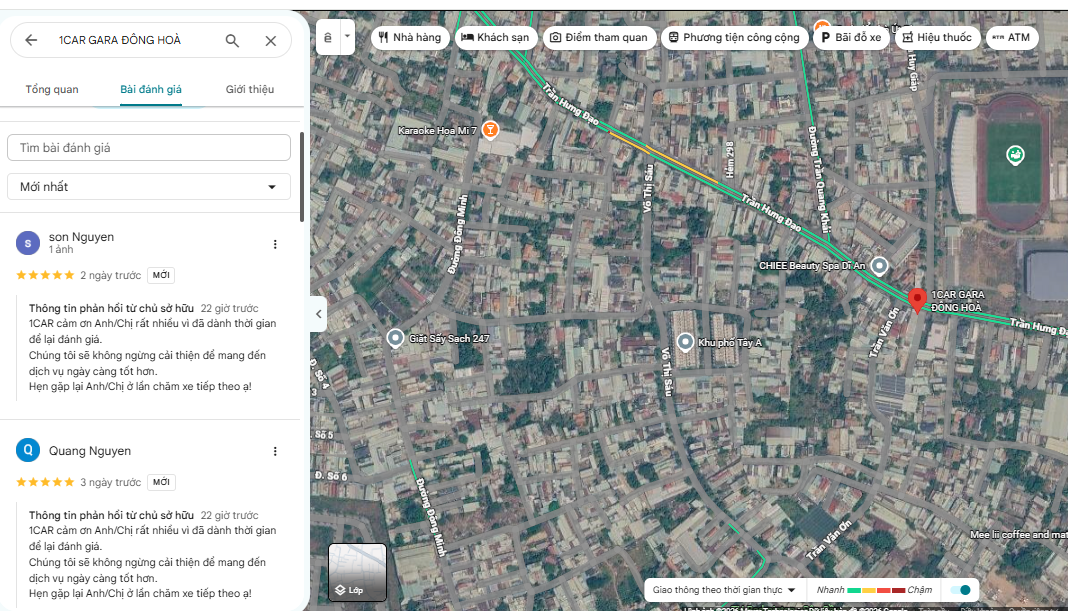Open the Lớp layers thumbnail
1068x611 pixels.
click(358, 572)
